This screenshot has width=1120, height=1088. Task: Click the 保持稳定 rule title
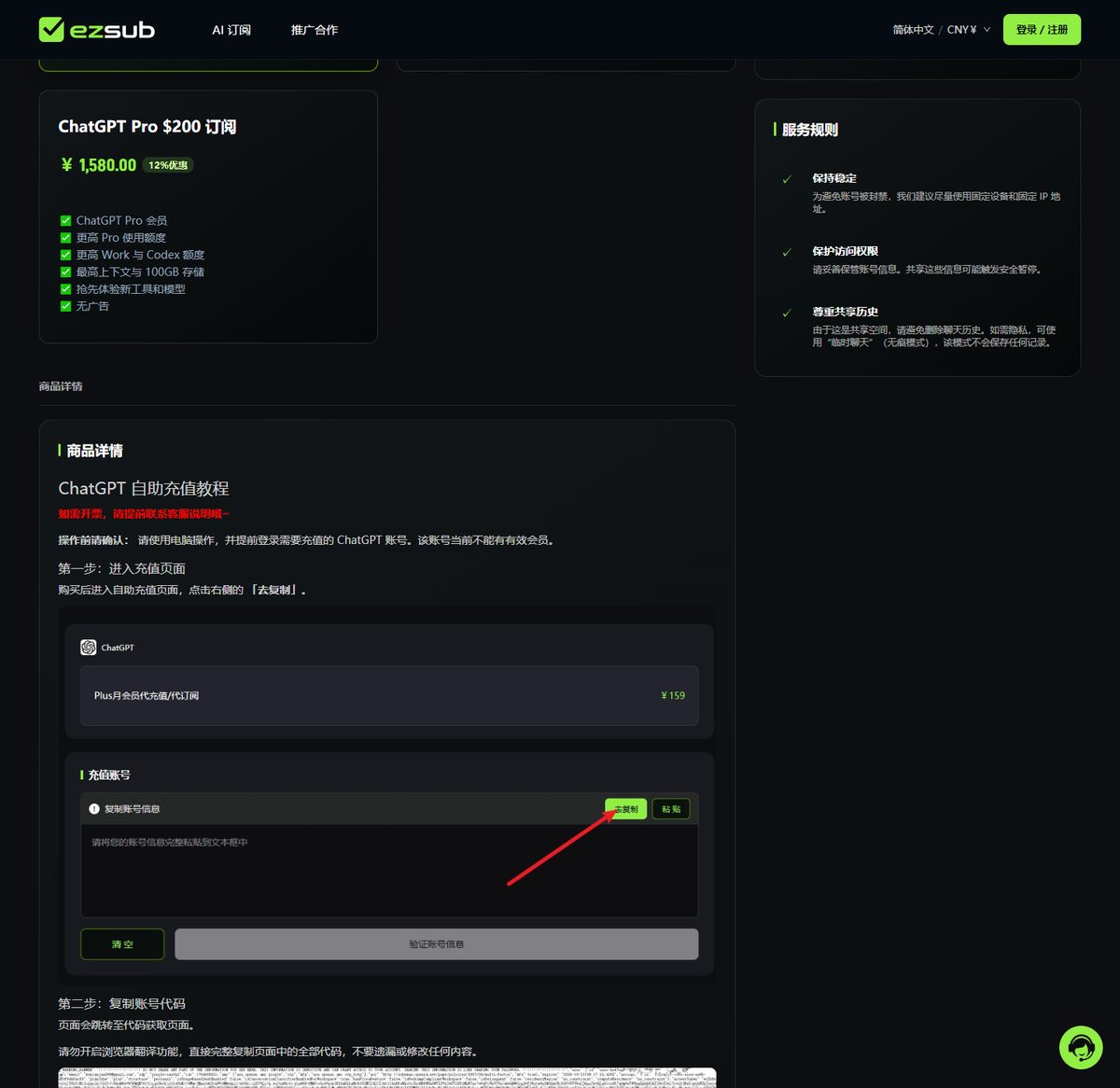point(834,178)
